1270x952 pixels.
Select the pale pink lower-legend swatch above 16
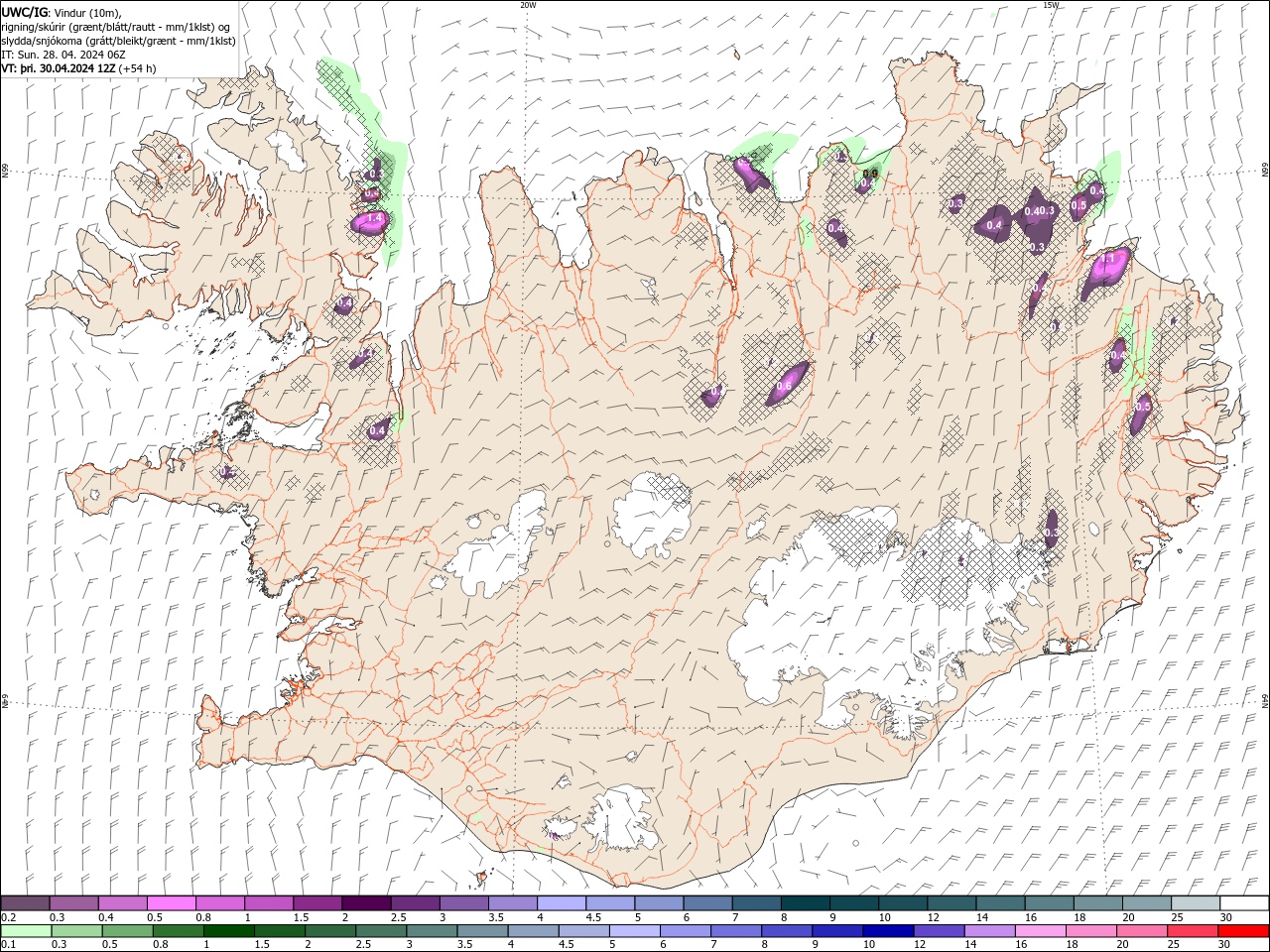1041,930
